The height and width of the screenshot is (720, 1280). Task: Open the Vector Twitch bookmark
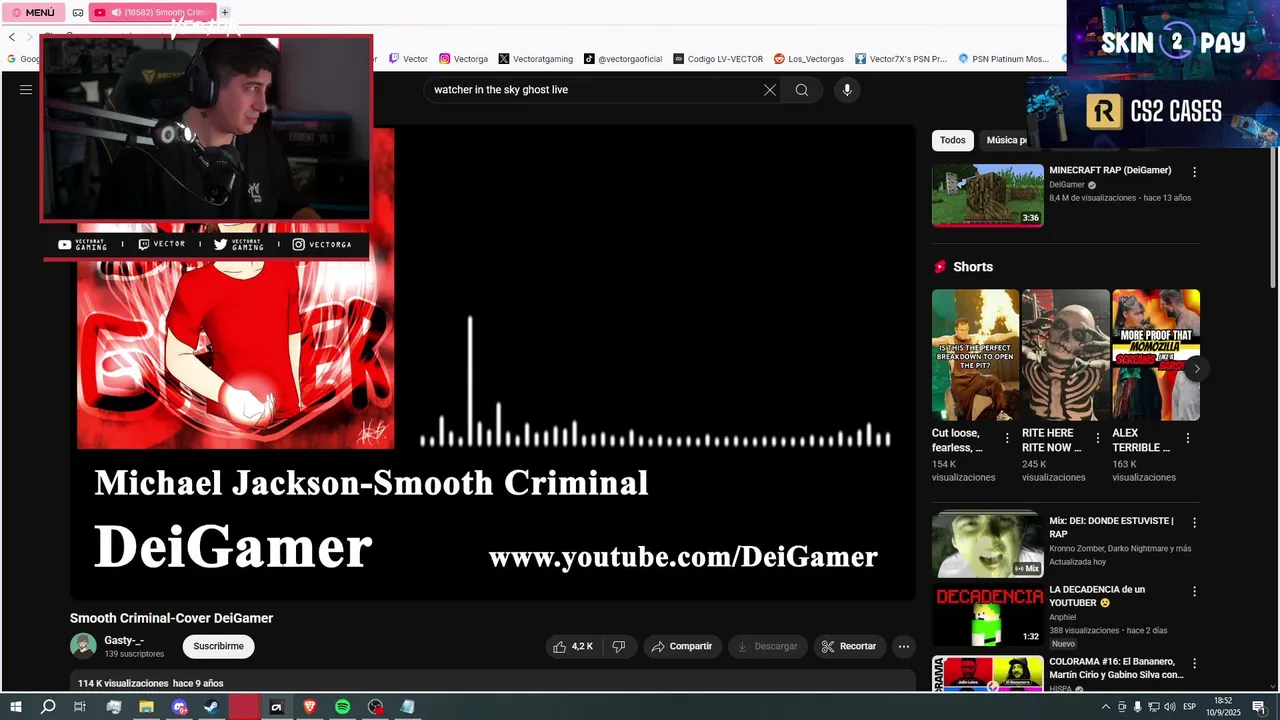tap(408, 59)
